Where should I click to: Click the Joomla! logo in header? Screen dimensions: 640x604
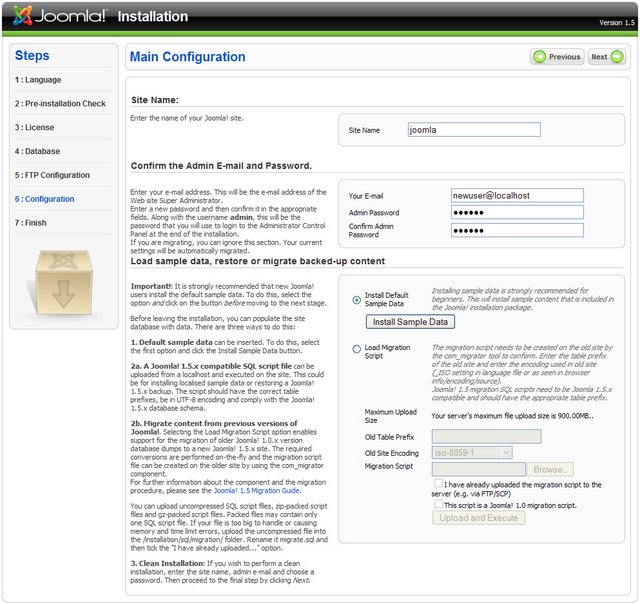pos(60,16)
